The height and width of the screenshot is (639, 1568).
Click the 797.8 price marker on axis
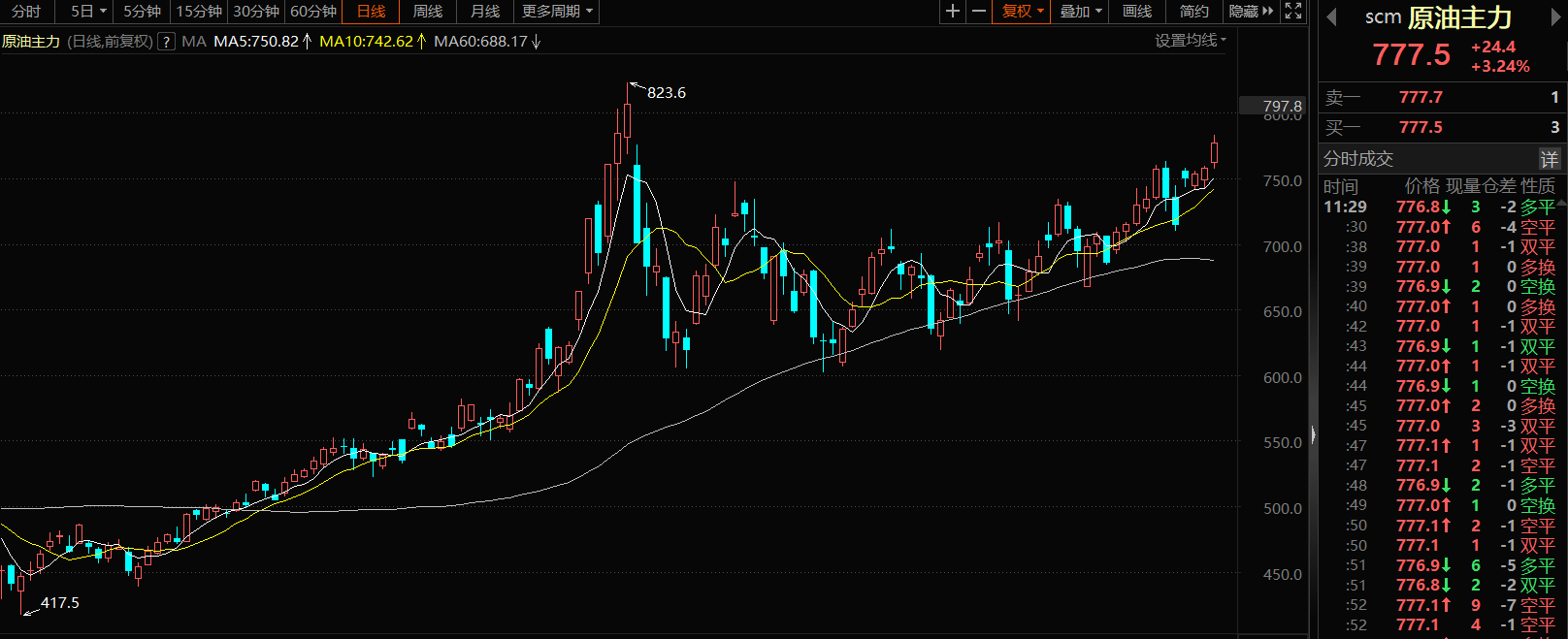[1281, 106]
